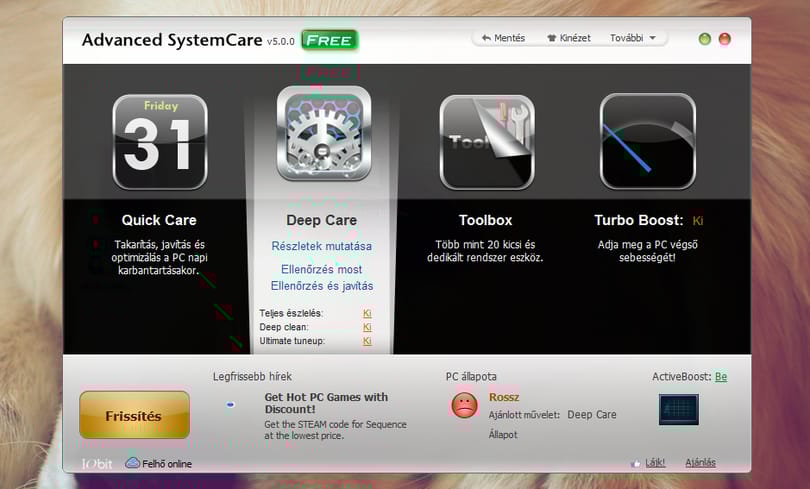Toggle Teljes észlelés Ki switch
Image resolution: width=810 pixels, height=489 pixels.
coord(367,313)
